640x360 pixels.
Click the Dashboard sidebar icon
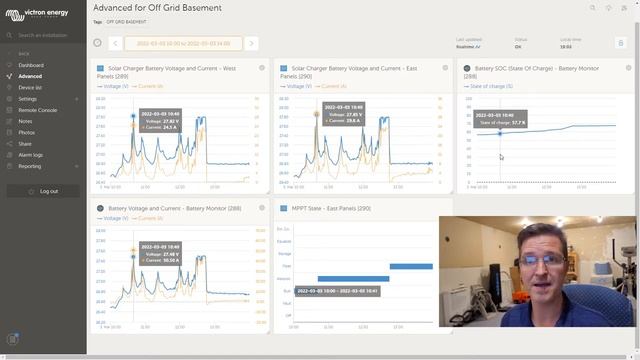9,65
